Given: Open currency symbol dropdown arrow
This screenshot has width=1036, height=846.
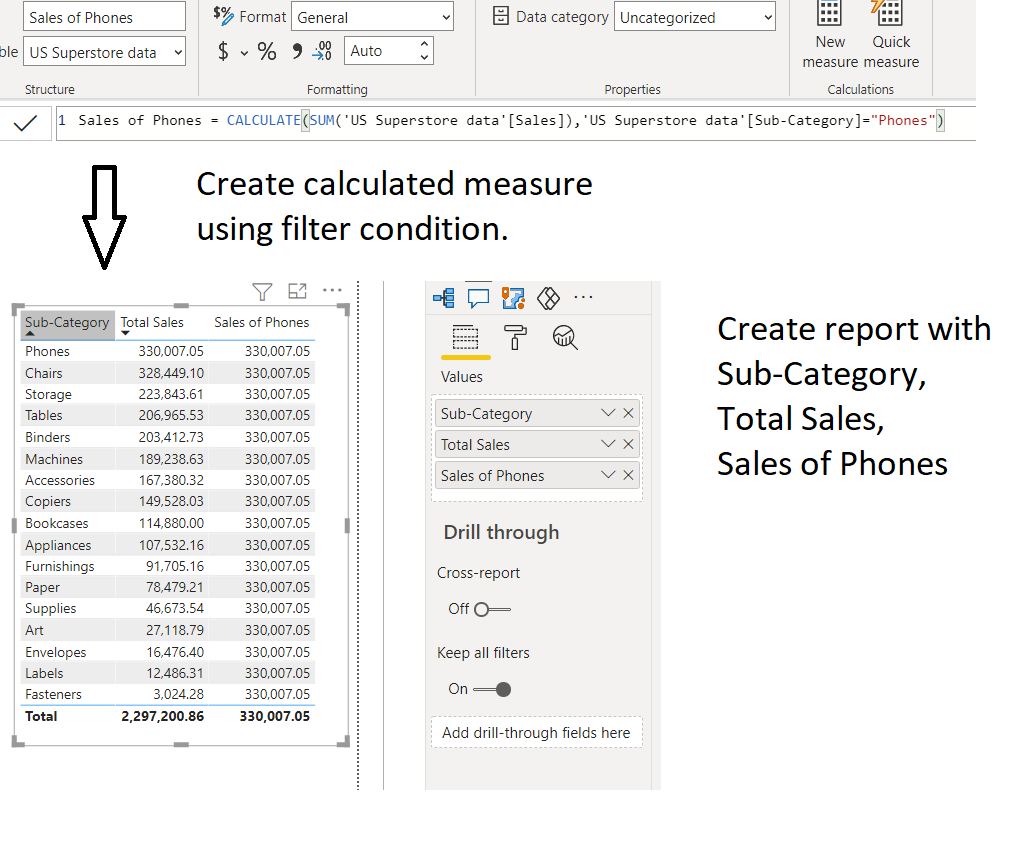Looking at the screenshot, I should click(x=244, y=52).
